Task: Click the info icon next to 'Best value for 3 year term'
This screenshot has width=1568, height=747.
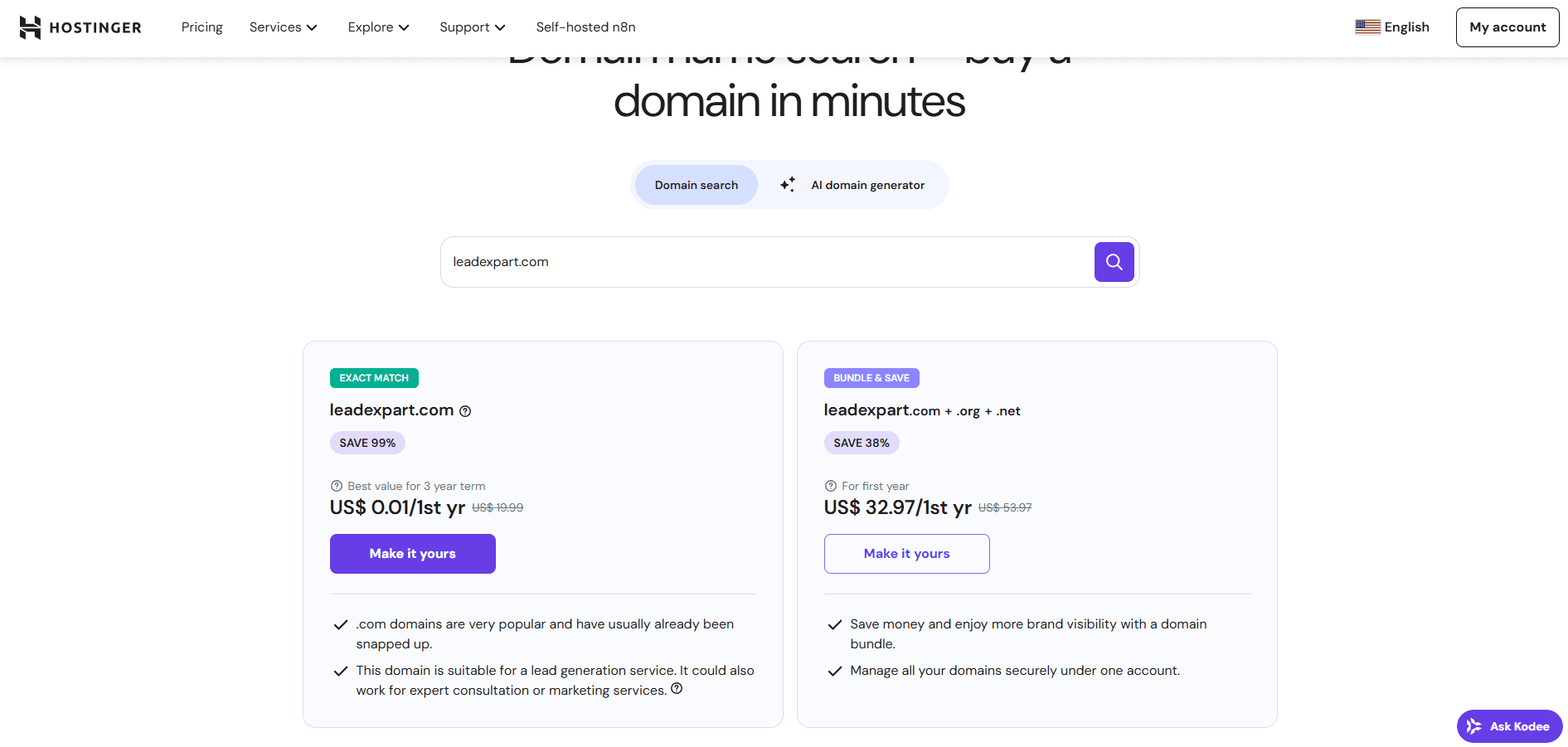Action: click(x=337, y=487)
